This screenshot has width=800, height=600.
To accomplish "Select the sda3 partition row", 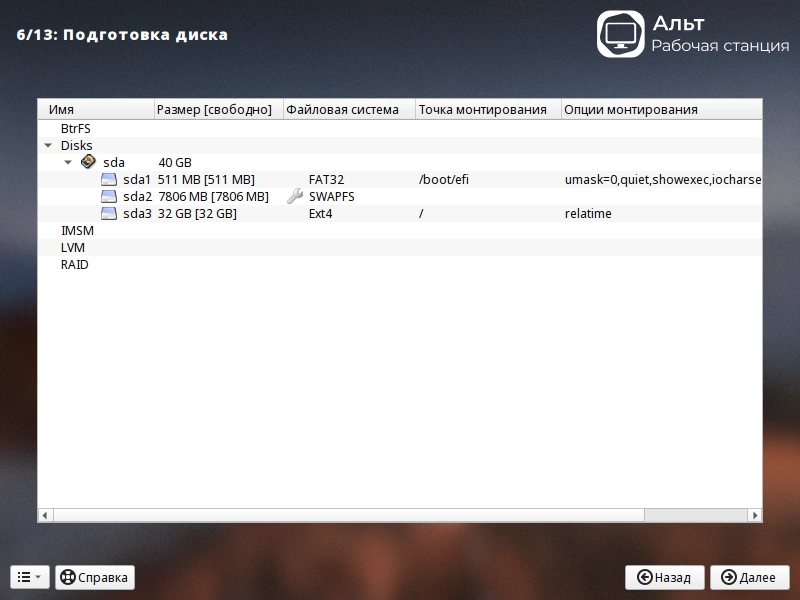I will (x=400, y=213).
